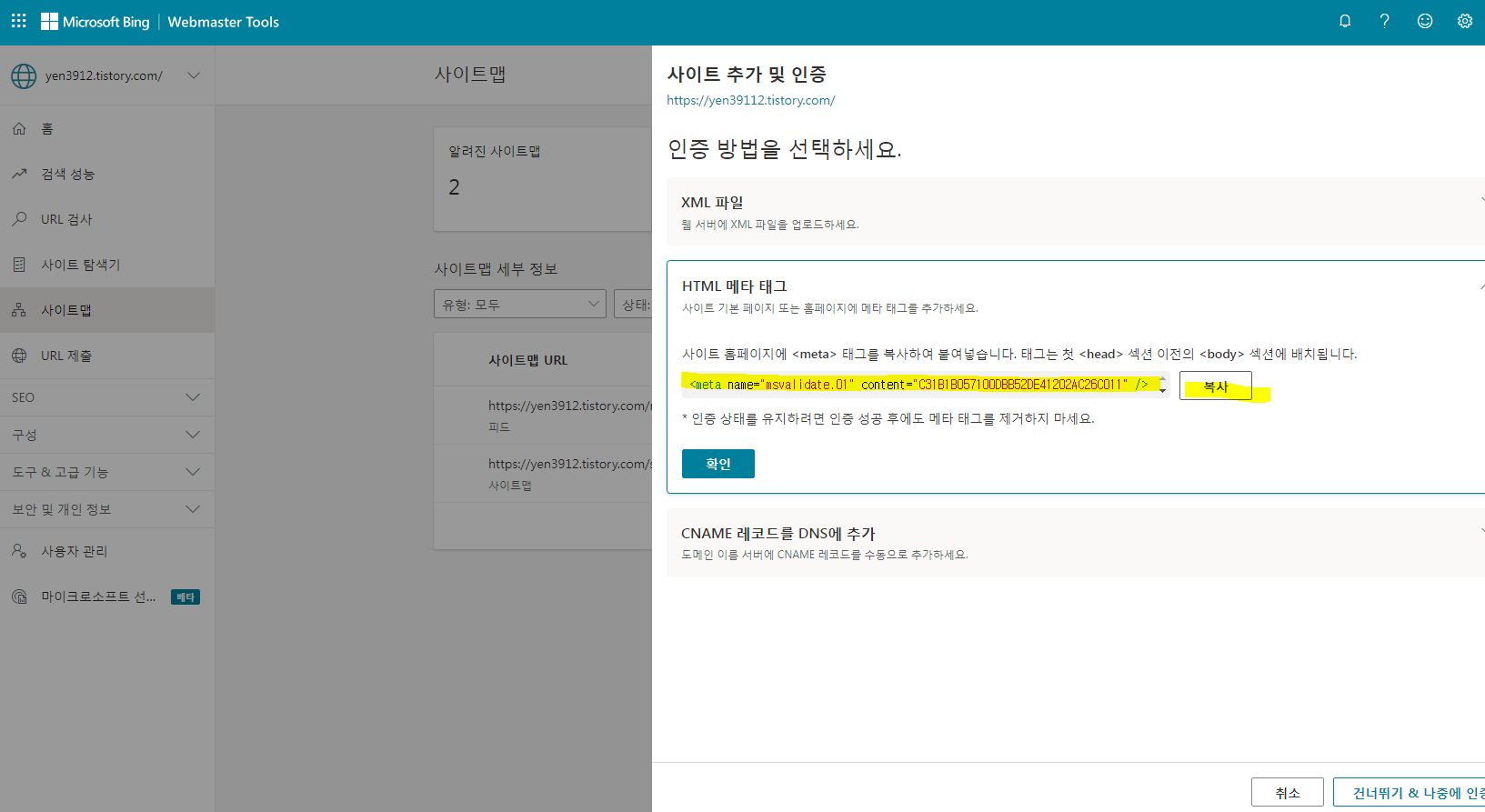This screenshot has width=1485, height=812.
Task: Click the Webmaster Tools title link
Action: (x=223, y=22)
